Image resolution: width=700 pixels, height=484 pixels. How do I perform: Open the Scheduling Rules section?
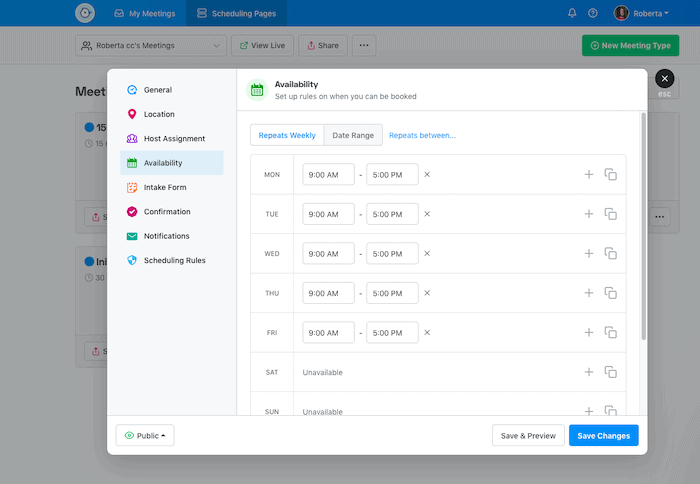pyautogui.click(x=172, y=260)
